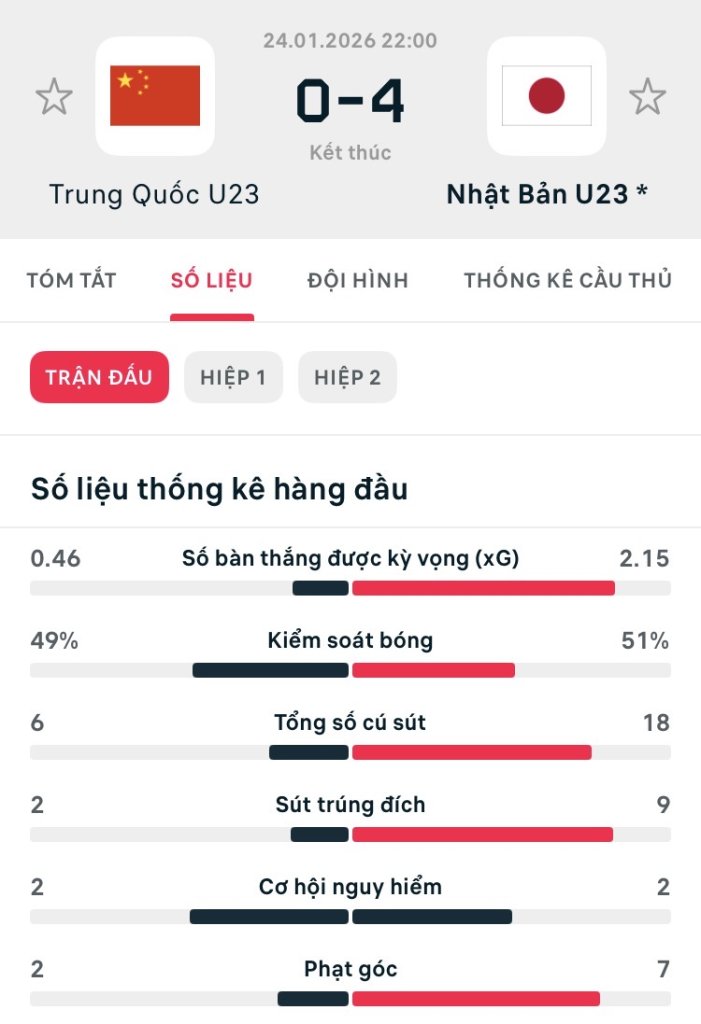Select the SỐ LIỆU tab
Image resolution: width=701 pixels, height=1024 pixels.
pyautogui.click(x=211, y=280)
